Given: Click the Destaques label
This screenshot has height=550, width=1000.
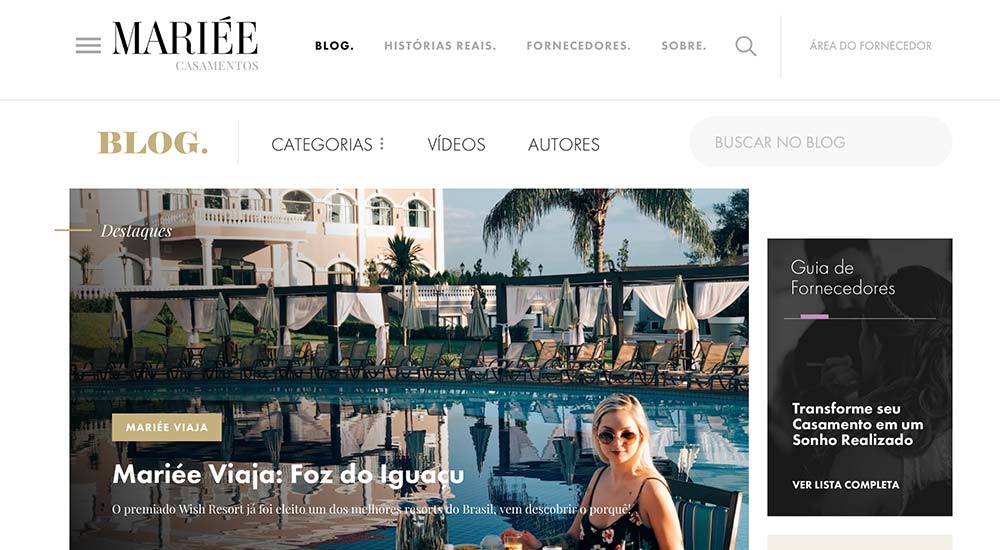Looking at the screenshot, I should click(x=136, y=230).
